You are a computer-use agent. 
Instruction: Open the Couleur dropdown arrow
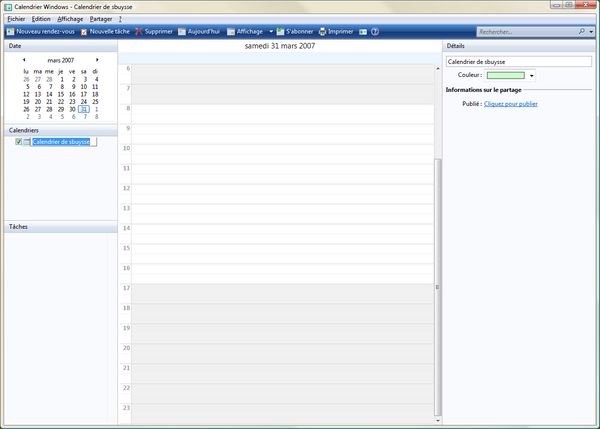click(532, 75)
